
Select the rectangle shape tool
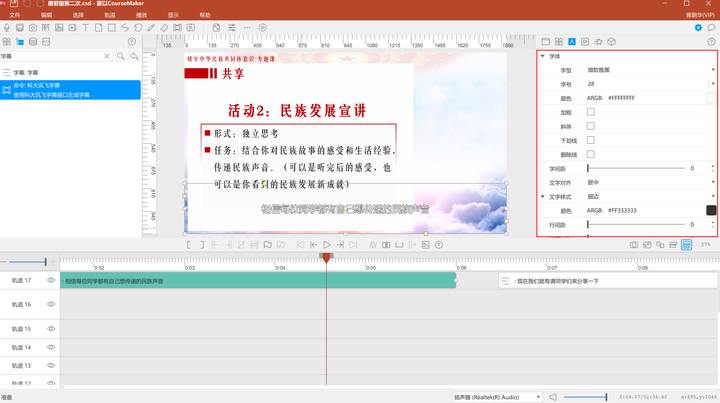(x=112, y=28)
